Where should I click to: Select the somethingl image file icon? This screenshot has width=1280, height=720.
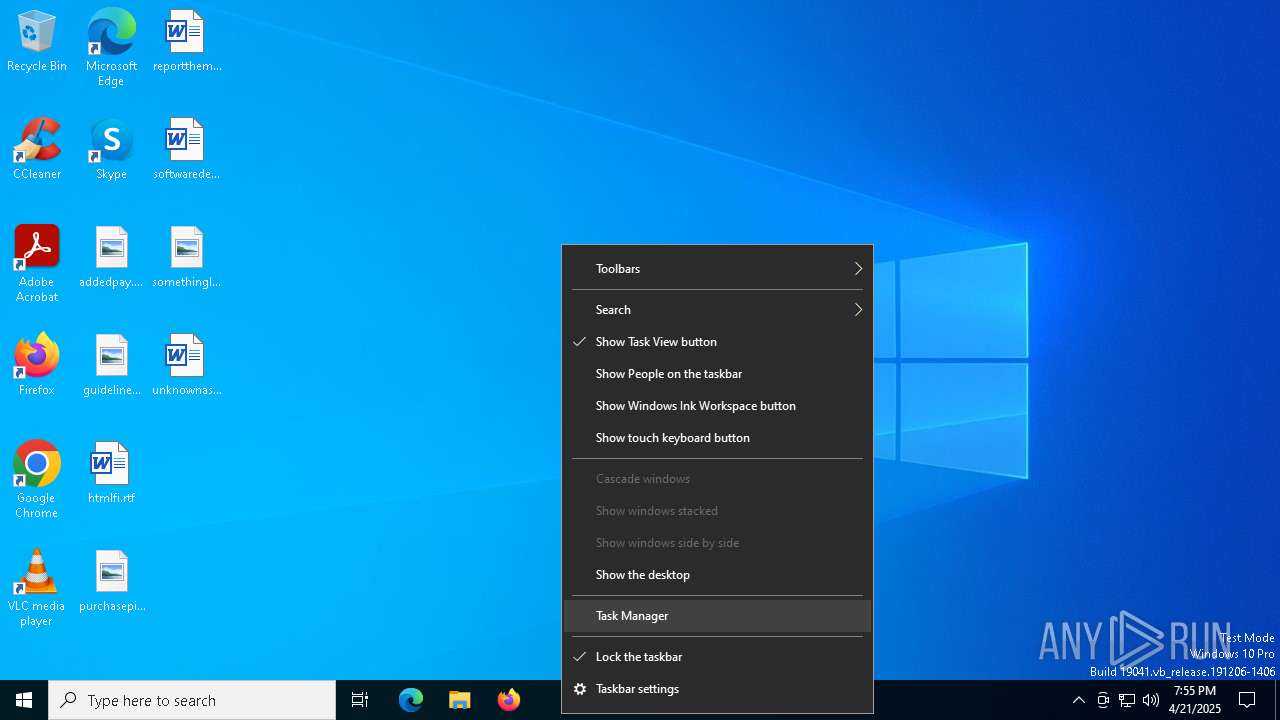click(x=187, y=258)
